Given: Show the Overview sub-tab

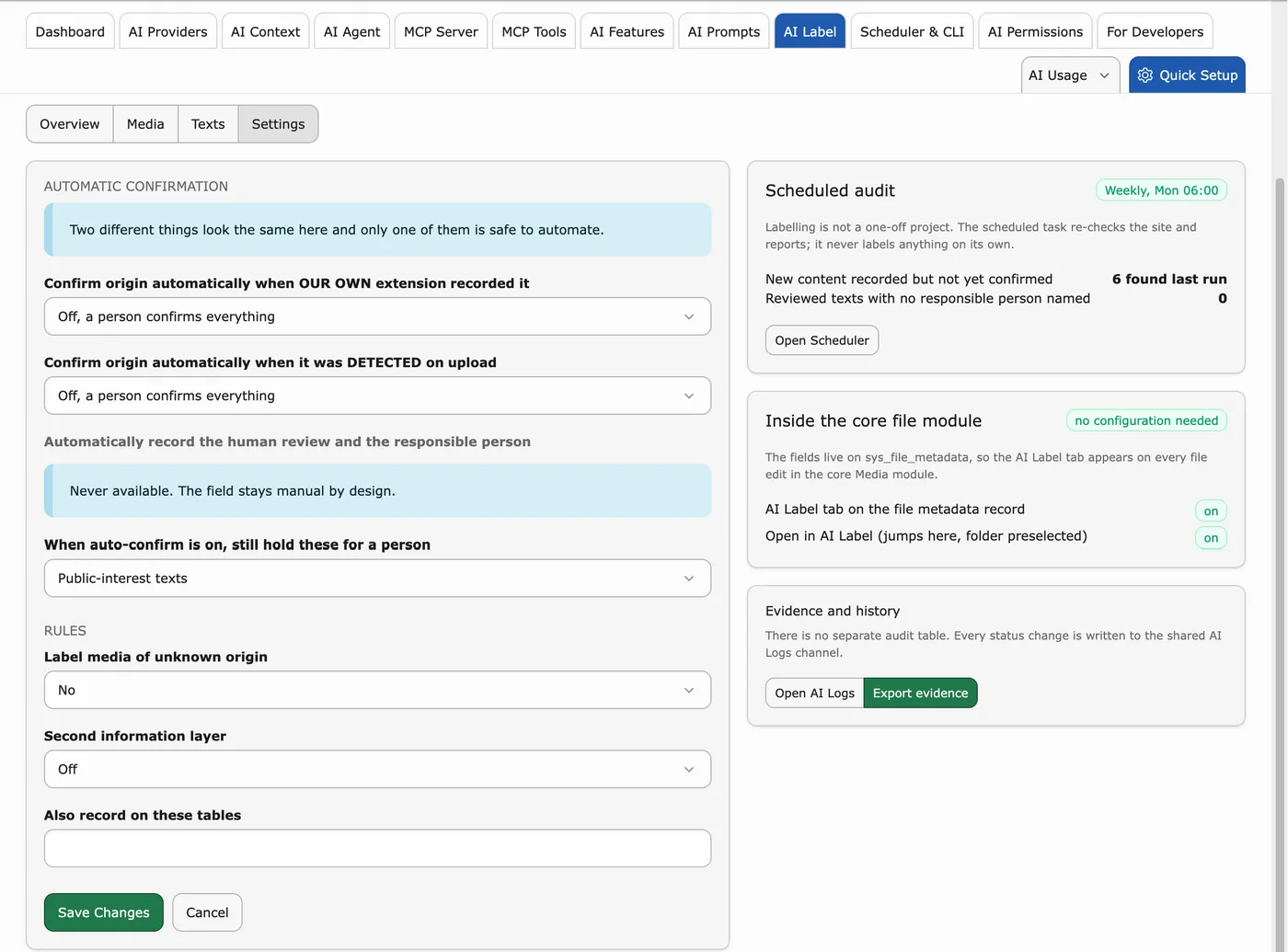Looking at the screenshot, I should (x=70, y=124).
